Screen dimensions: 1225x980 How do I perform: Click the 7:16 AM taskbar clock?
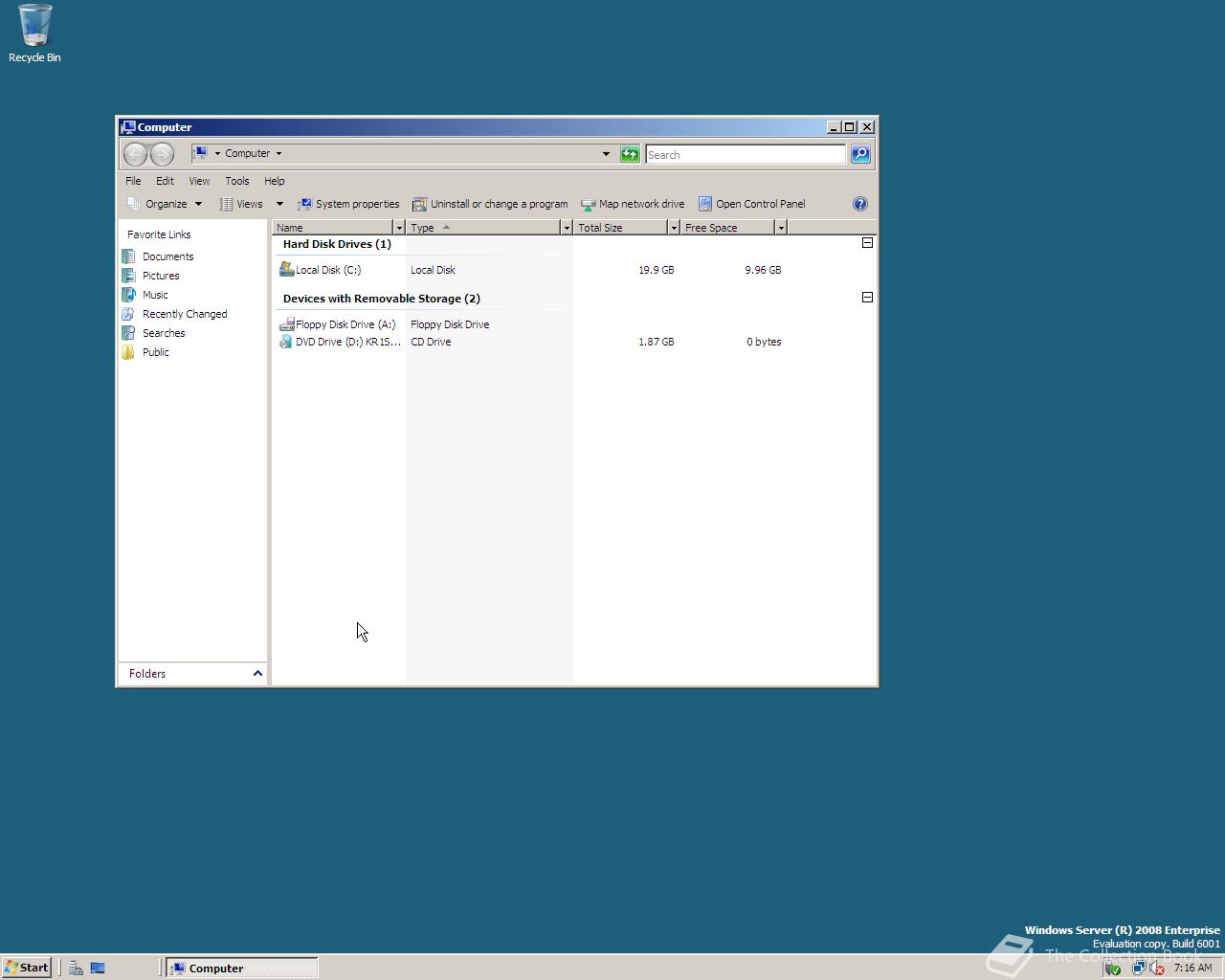tap(1192, 968)
